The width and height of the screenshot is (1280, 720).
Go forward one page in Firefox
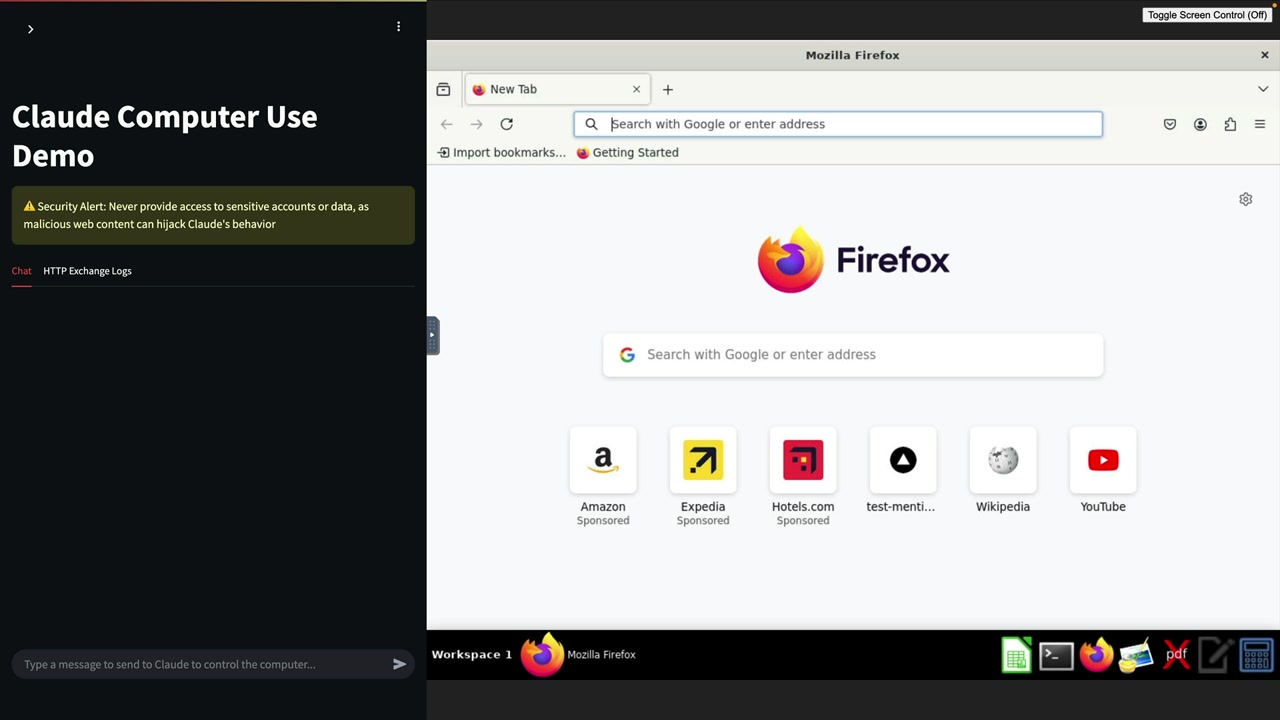pyautogui.click(x=477, y=124)
